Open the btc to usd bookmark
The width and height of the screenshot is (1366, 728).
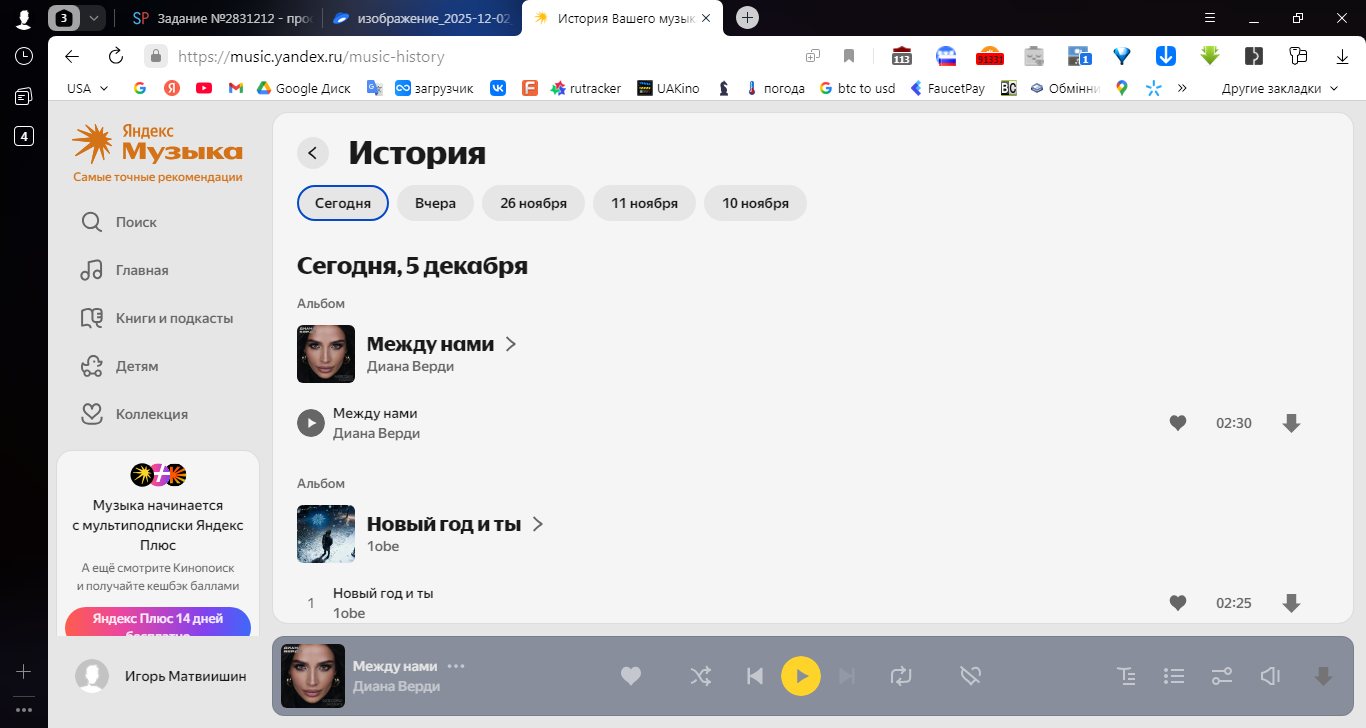857,88
